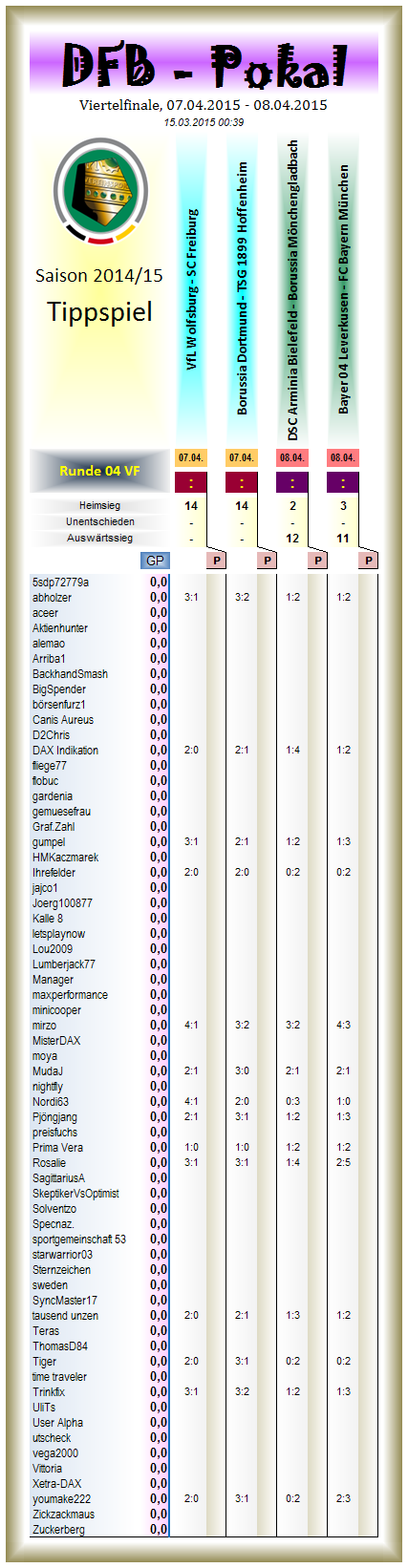Select player 'gumpel'
The width and height of the screenshot is (408, 1568).
pyautogui.click(x=49, y=841)
